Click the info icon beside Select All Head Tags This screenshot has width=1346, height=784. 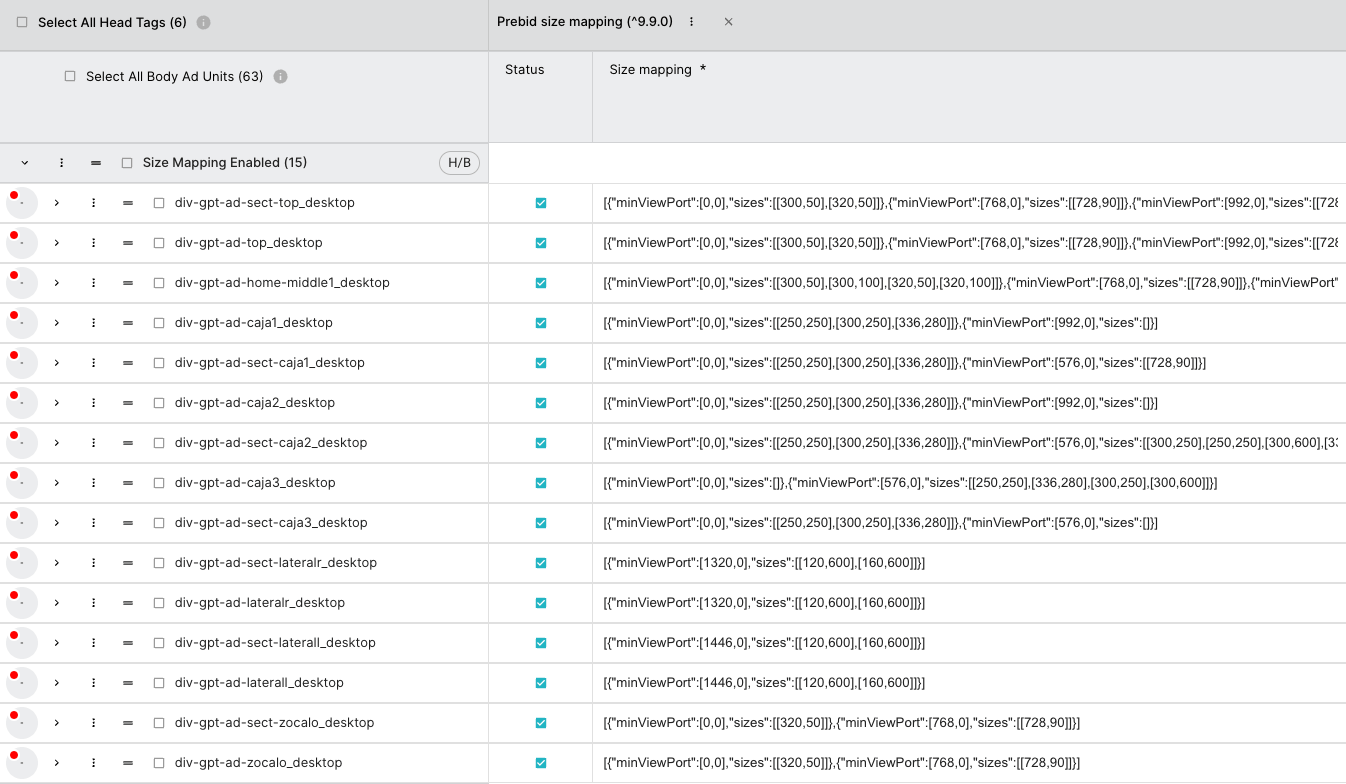click(x=203, y=21)
